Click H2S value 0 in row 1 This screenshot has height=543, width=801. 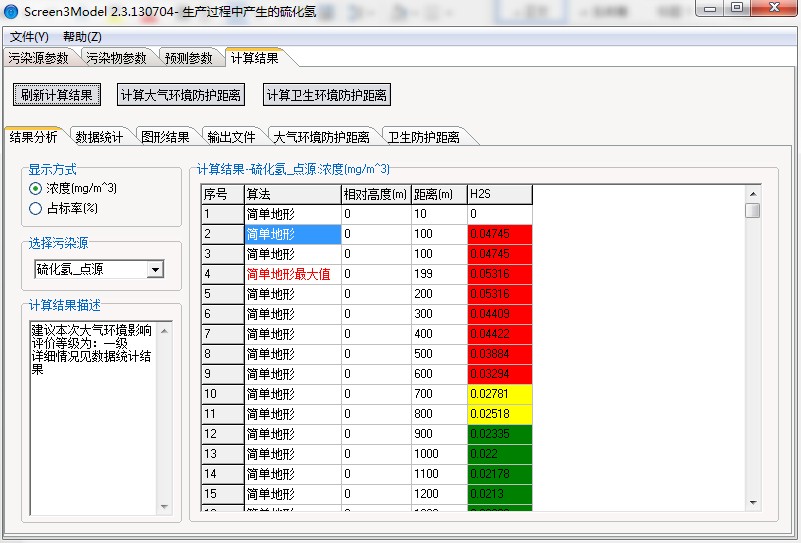[500, 214]
